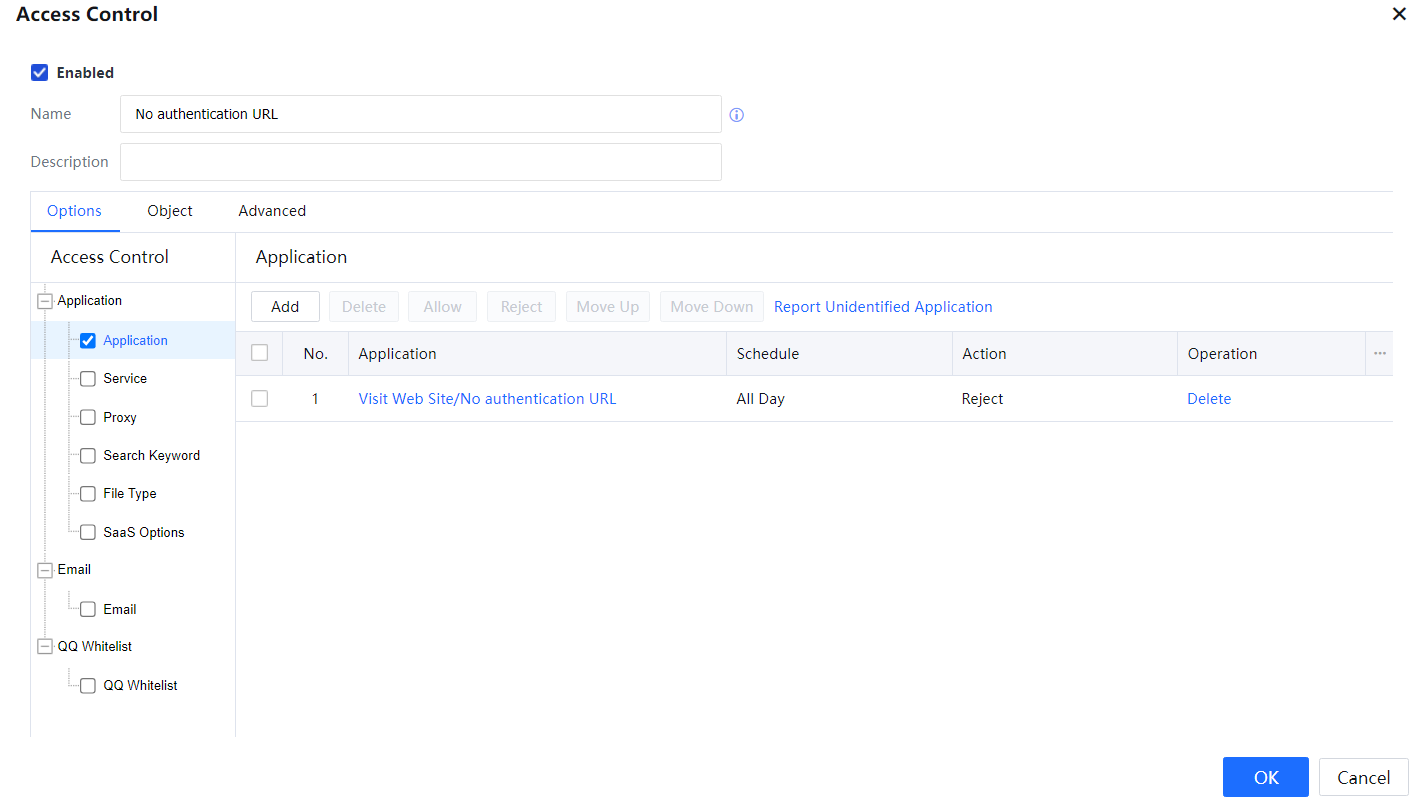
Task: Click into the Description input field
Action: (x=420, y=162)
